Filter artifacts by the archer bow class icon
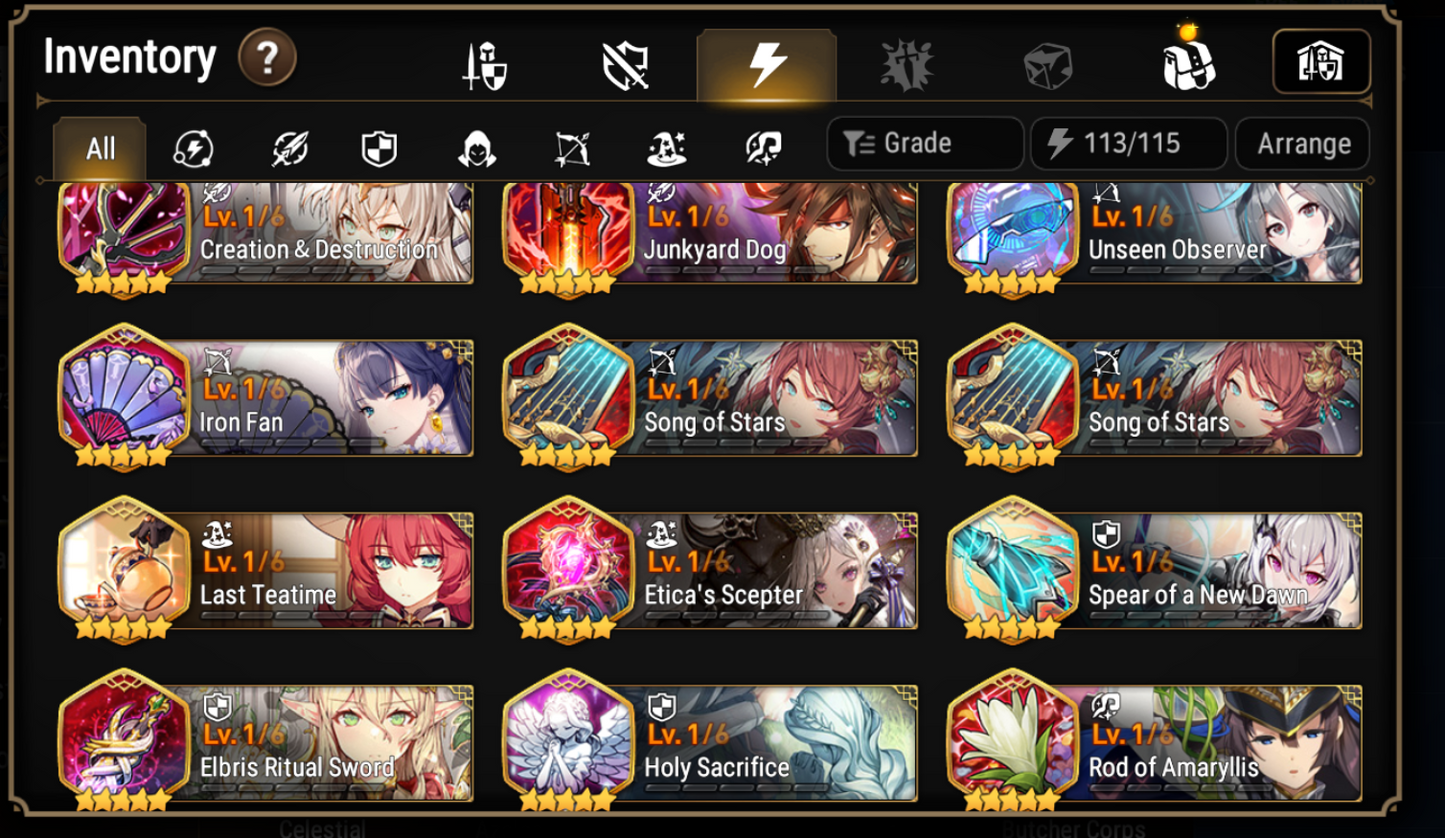 tap(573, 149)
